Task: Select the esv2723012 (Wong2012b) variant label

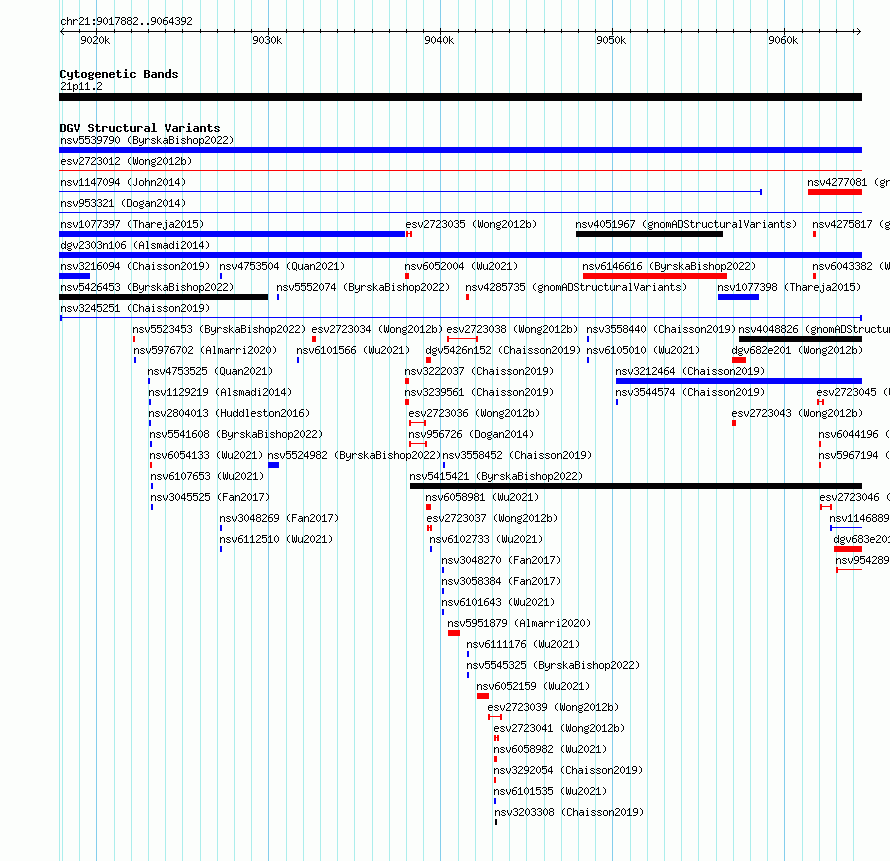Action: click(x=126, y=161)
